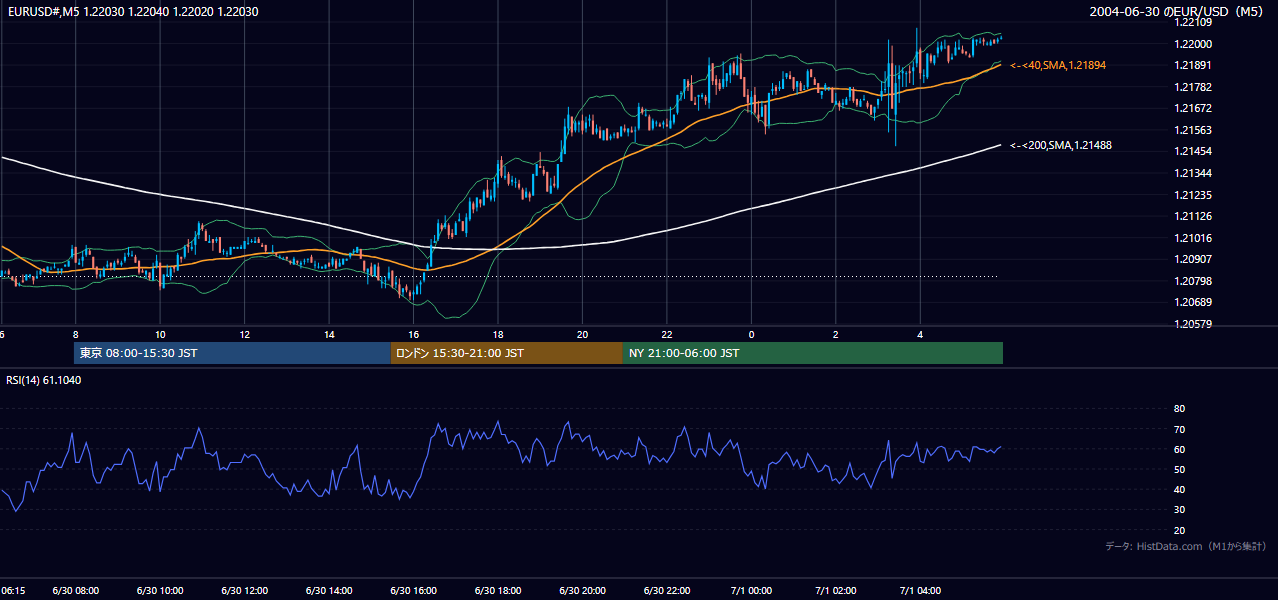This screenshot has height=600, width=1278.
Task: Click the 6/30 16:00 bottom time label
Action: coord(415,591)
